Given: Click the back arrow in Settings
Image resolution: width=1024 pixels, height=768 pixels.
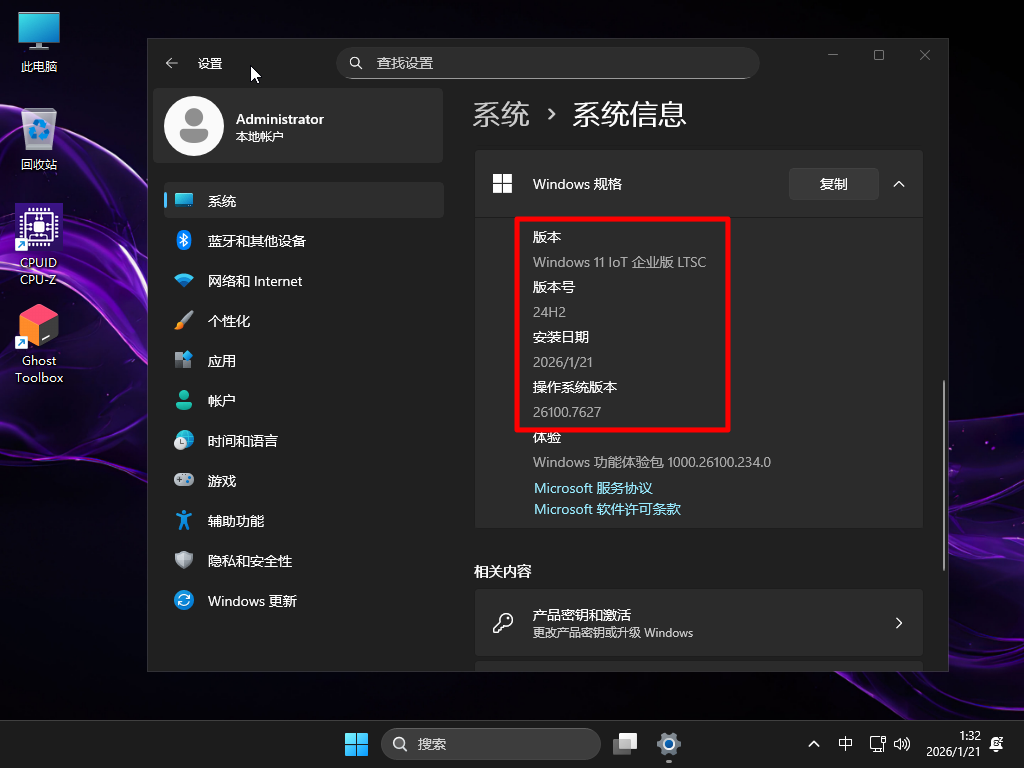Looking at the screenshot, I should tap(172, 63).
